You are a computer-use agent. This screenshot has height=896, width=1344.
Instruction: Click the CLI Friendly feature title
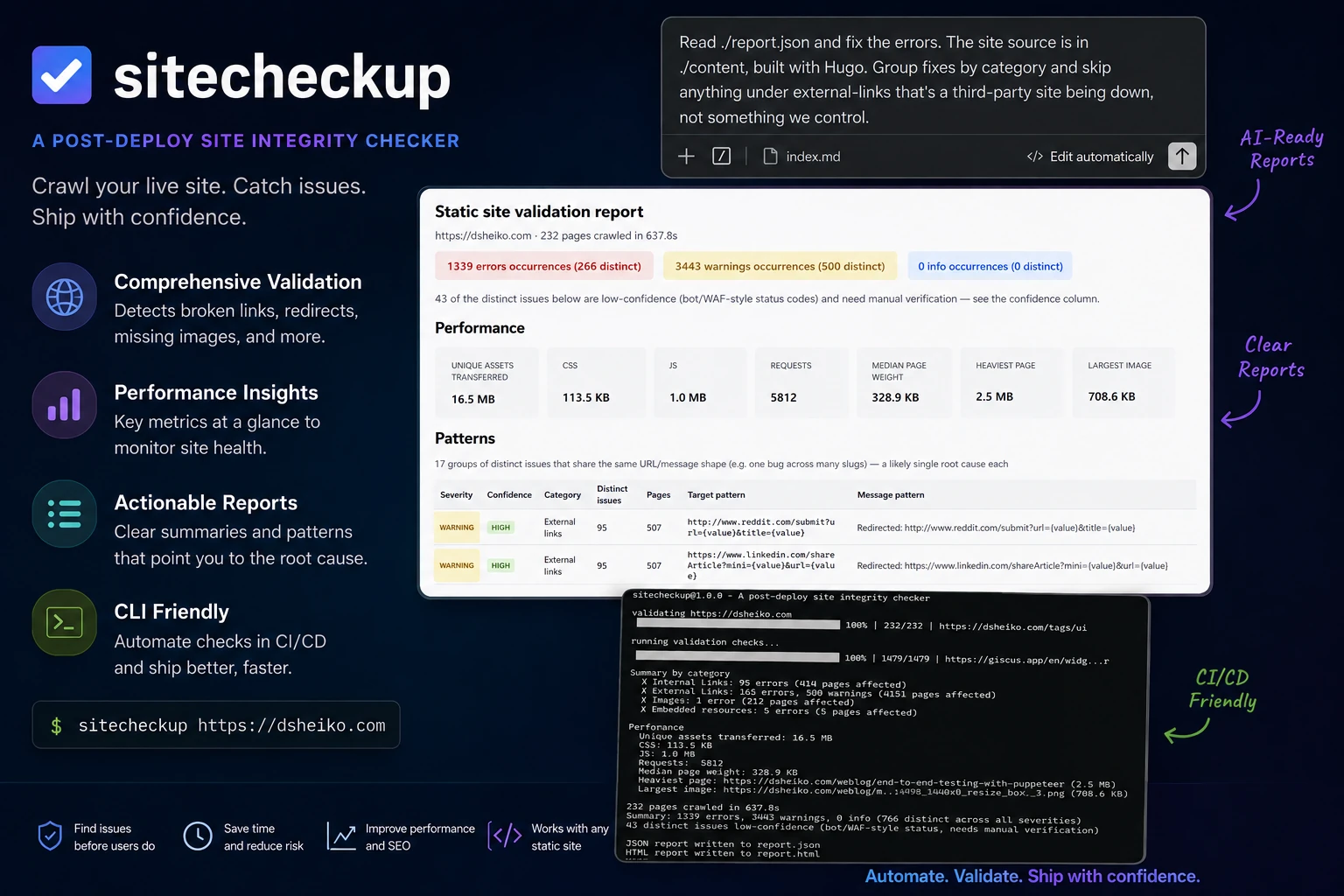point(171,612)
